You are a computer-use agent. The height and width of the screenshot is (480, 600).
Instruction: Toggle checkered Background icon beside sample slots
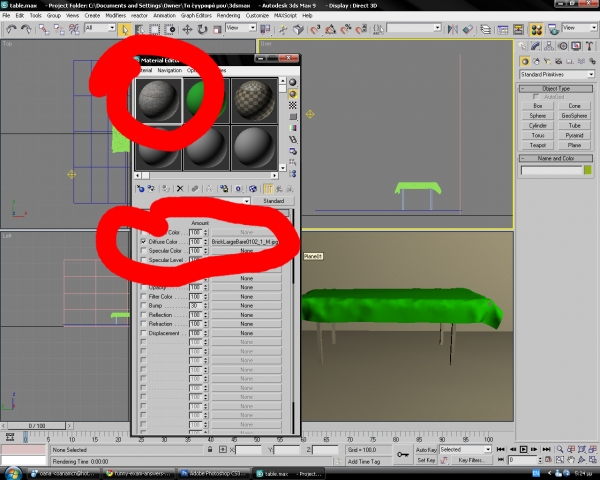coord(293,105)
